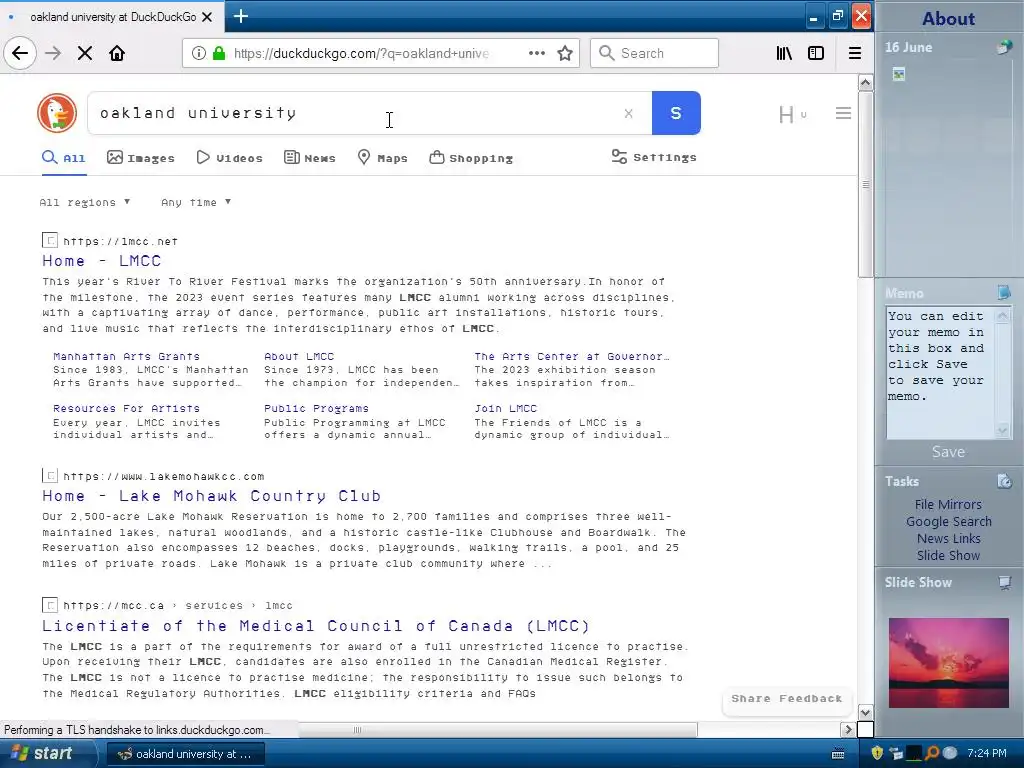Click the lakemohawkcc.com favicon
This screenshot has height=768, width=1024.
pos(50,475)
